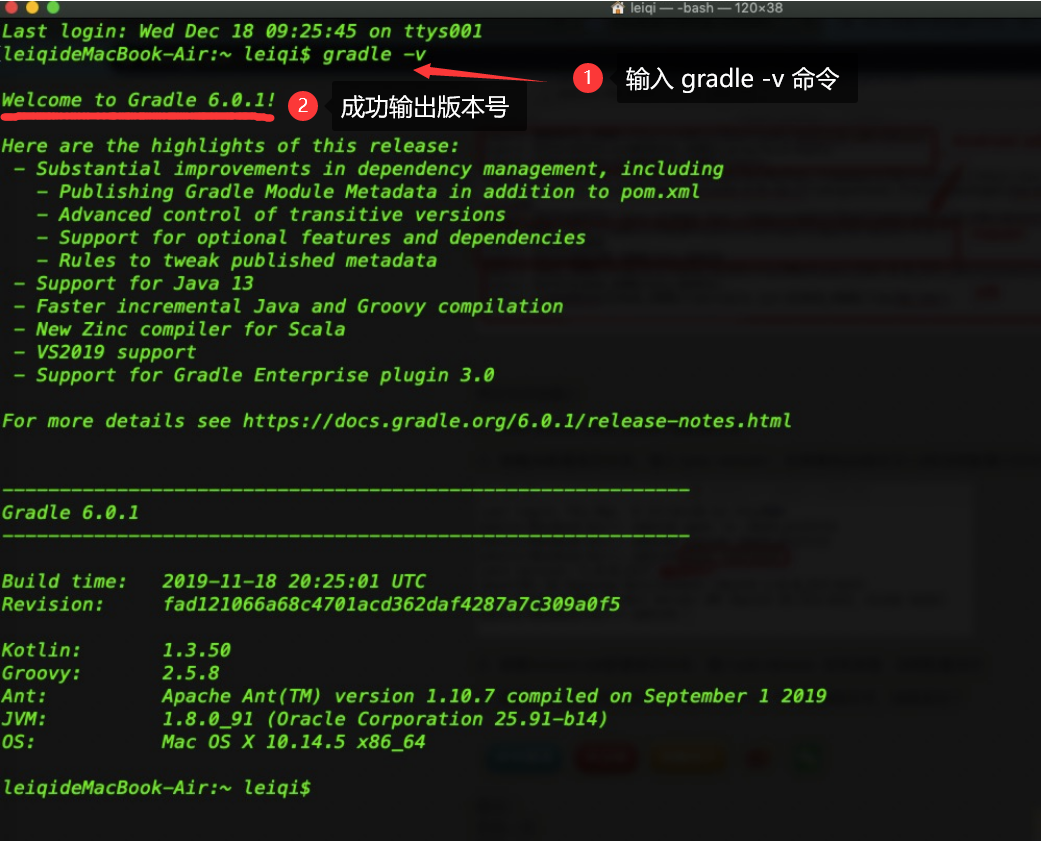
Task: Click 'Support for optional features and dependencies'
Action: pyautogui.click(x=322, y=238)
